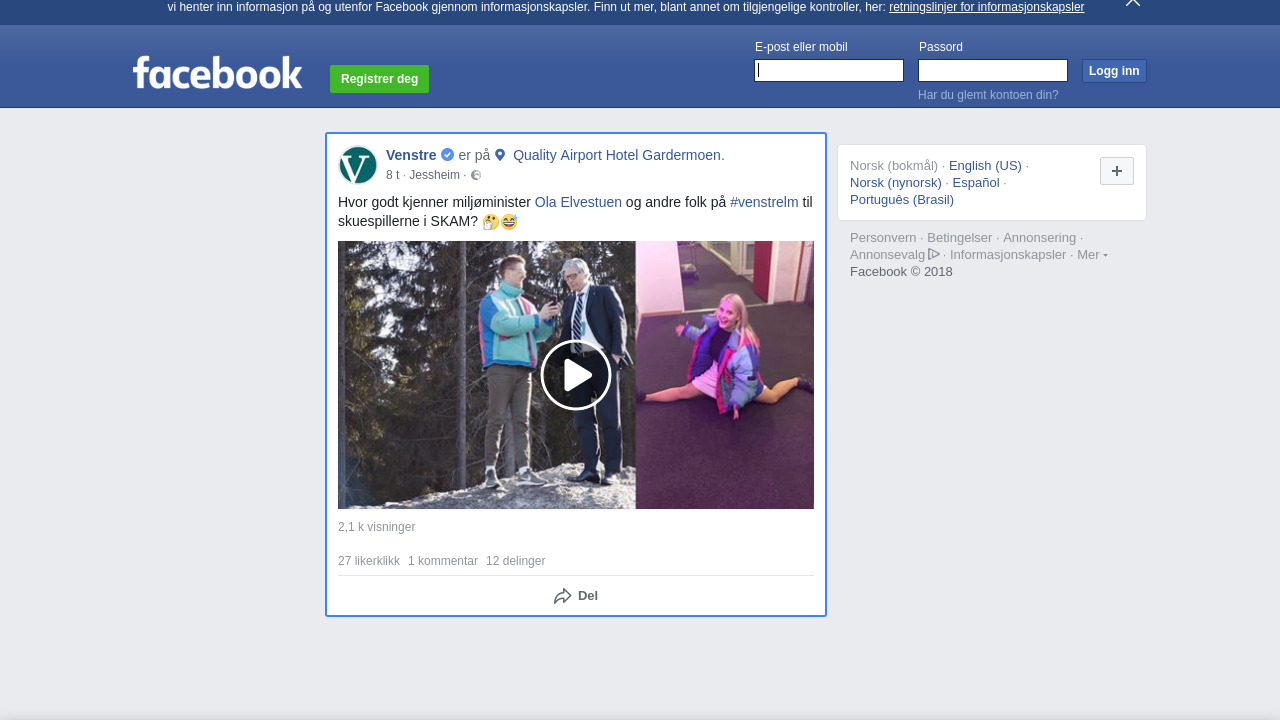The height and width of the screenshot is (720, 1280).
Task: Click the Facebook logo
Action: (217, 73)
